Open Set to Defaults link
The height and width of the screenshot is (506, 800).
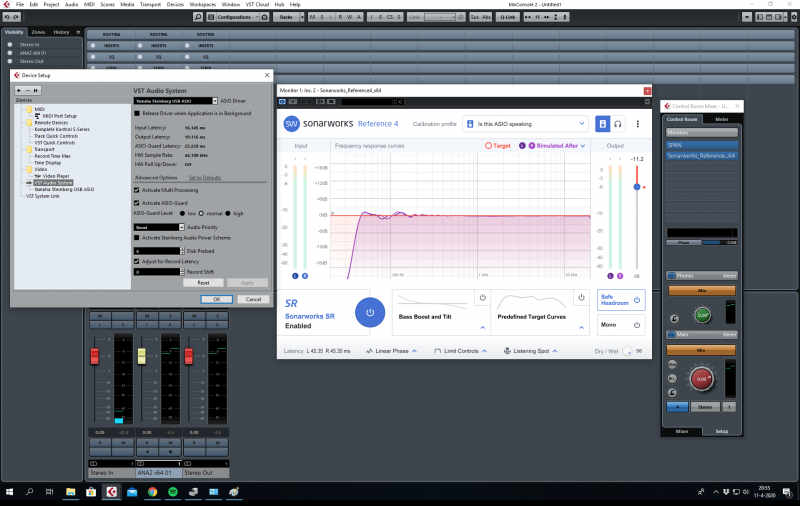click(x=205, y=178)
